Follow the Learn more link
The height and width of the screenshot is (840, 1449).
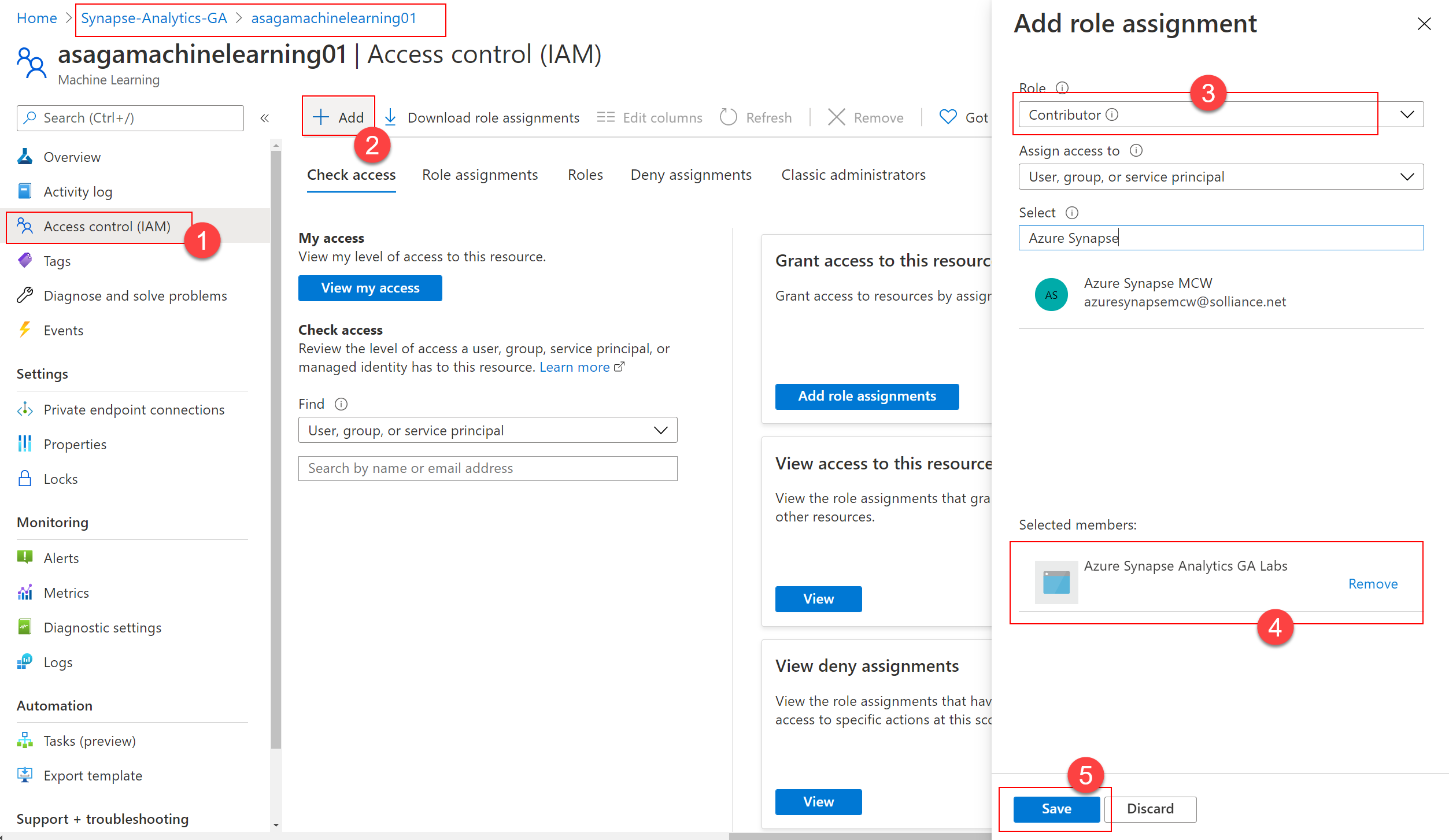(582, 367)
